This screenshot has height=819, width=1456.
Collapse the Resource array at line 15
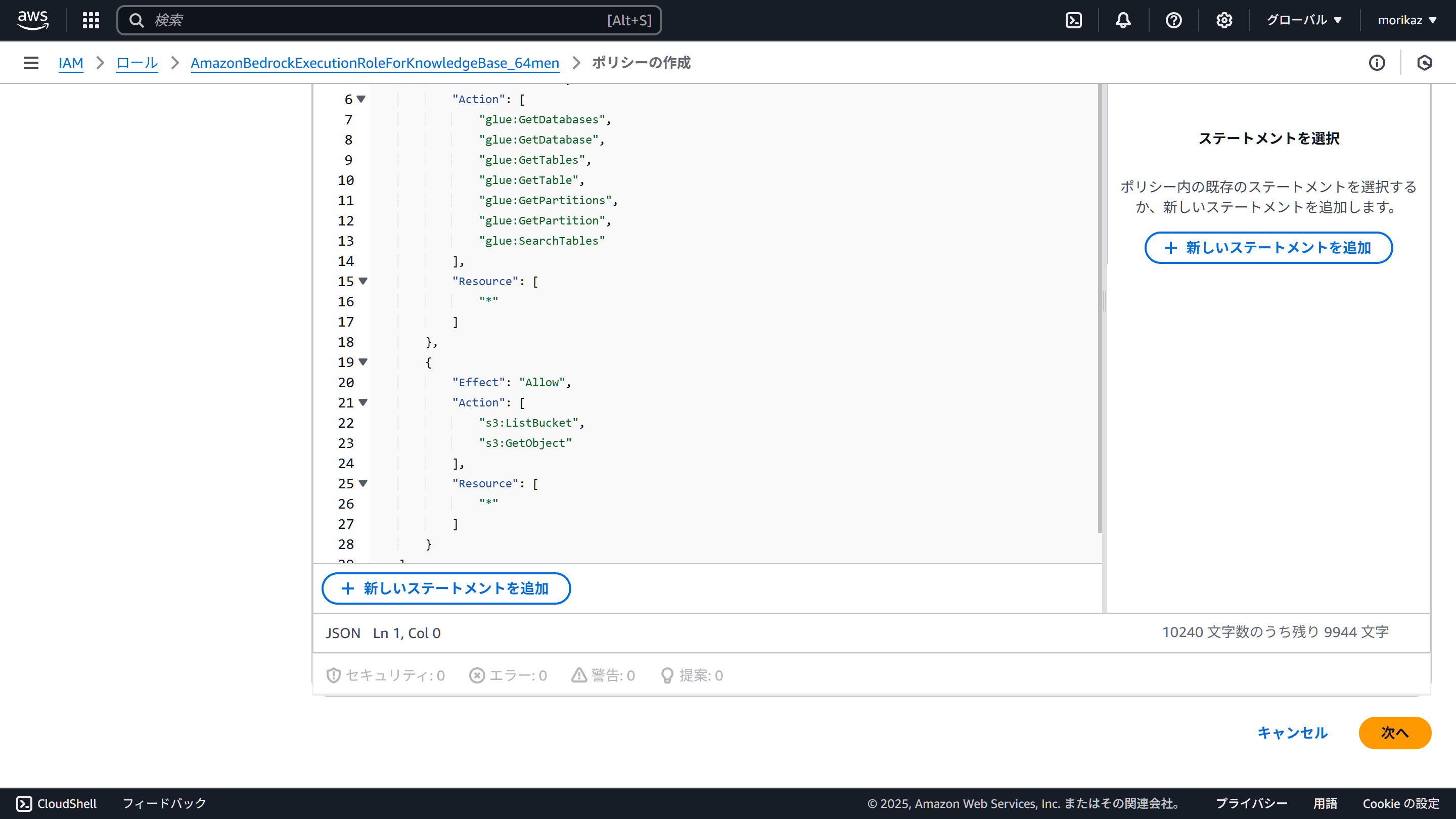click(x=363, y=281)
